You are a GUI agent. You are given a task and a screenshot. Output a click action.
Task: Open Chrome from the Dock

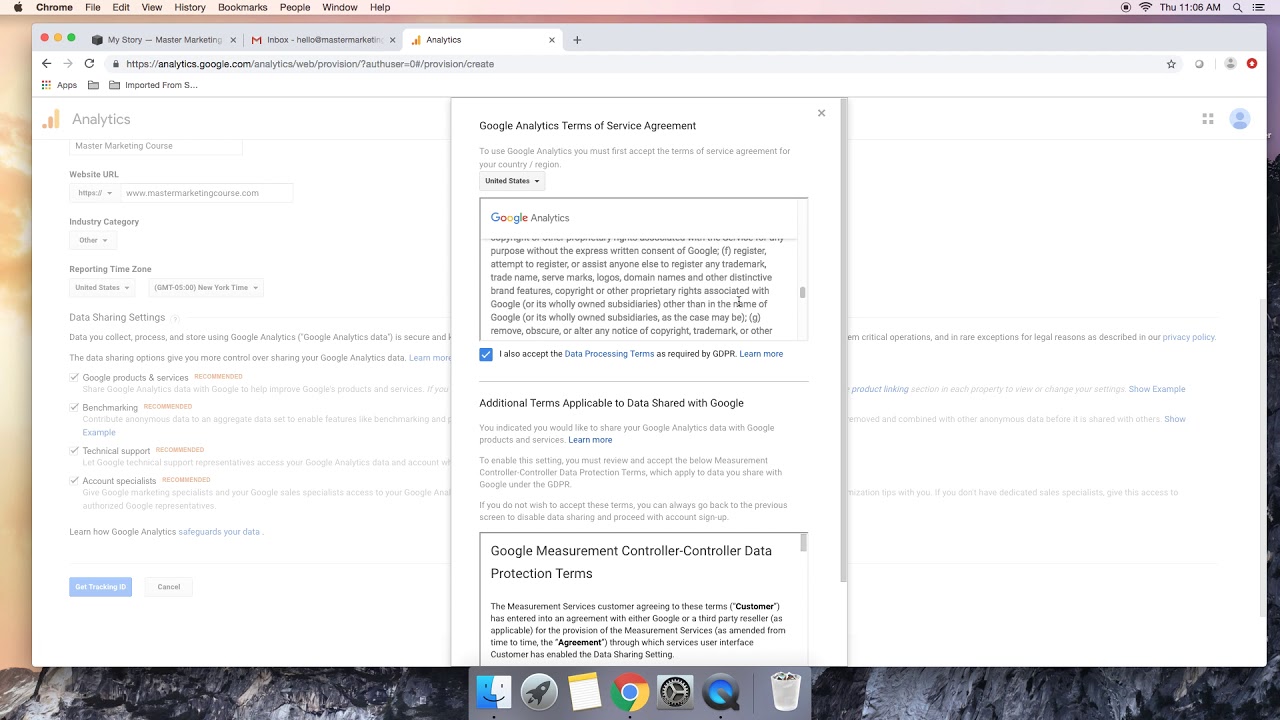[630, 692]
